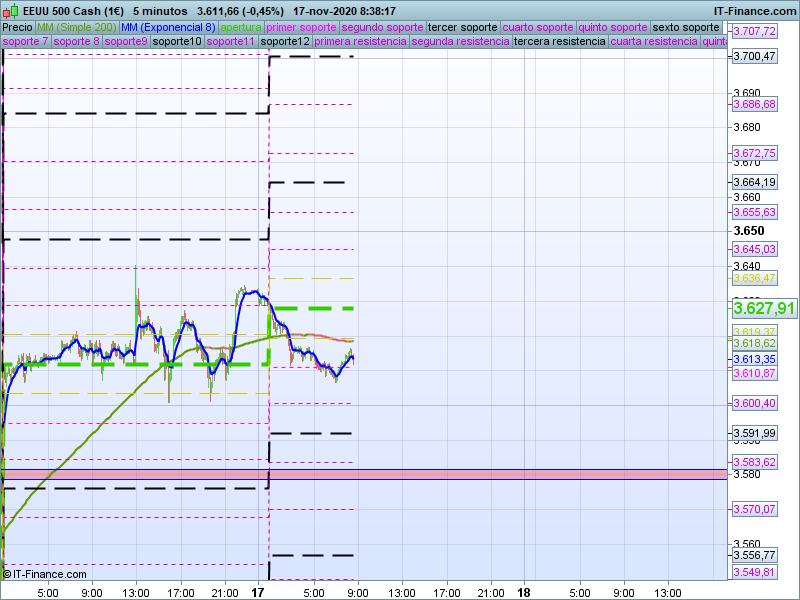
Task: Click the blue 3.613,35 price label
Action: [754, 358]
